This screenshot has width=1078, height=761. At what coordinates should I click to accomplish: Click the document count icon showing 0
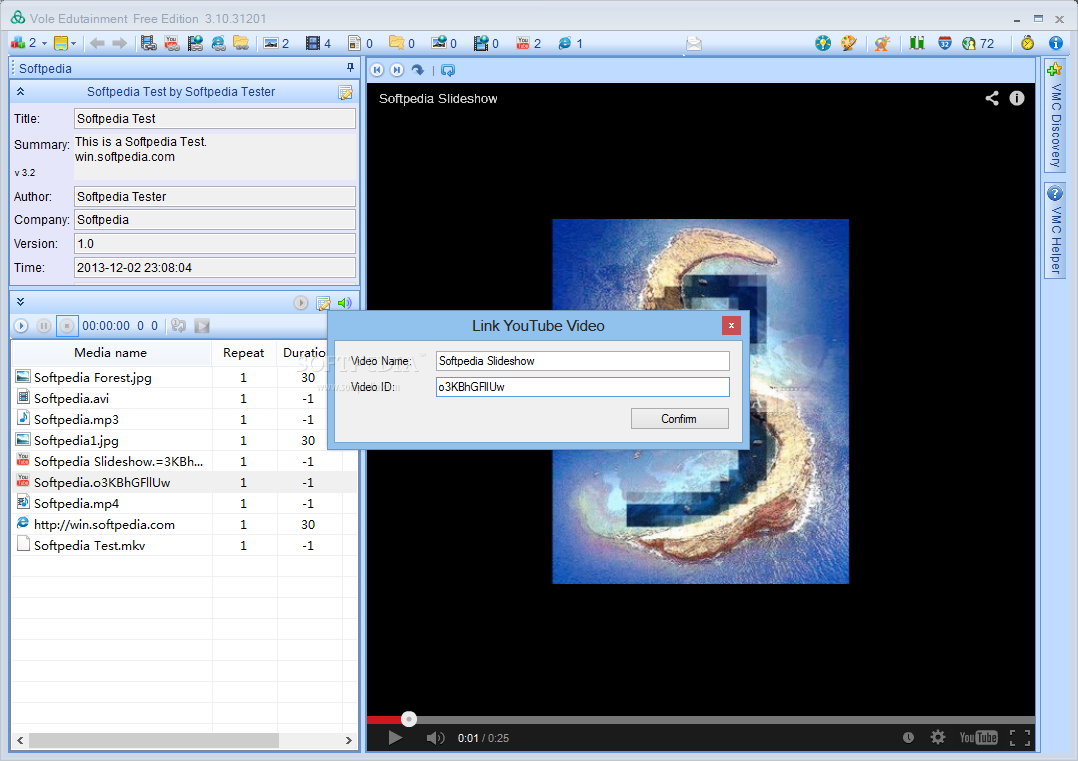(354, 43)
